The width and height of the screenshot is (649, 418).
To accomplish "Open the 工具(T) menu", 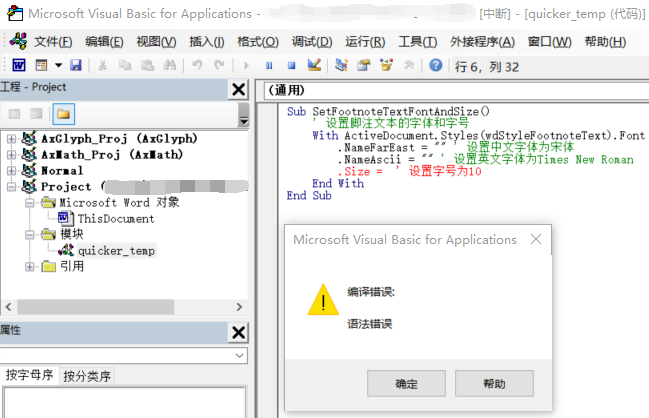I will pos(418,42).
